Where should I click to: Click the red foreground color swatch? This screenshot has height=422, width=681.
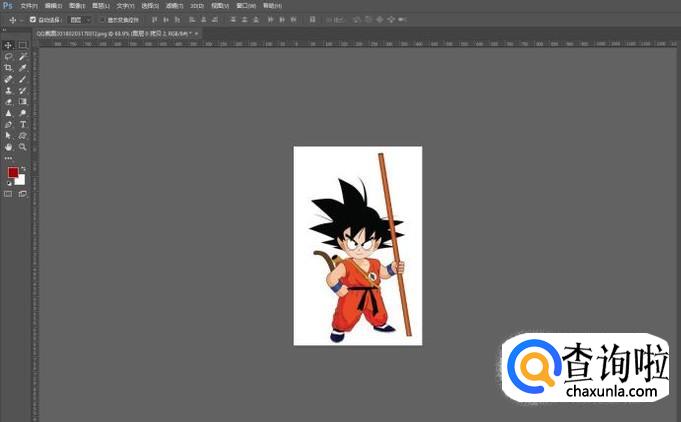[13, 173]
